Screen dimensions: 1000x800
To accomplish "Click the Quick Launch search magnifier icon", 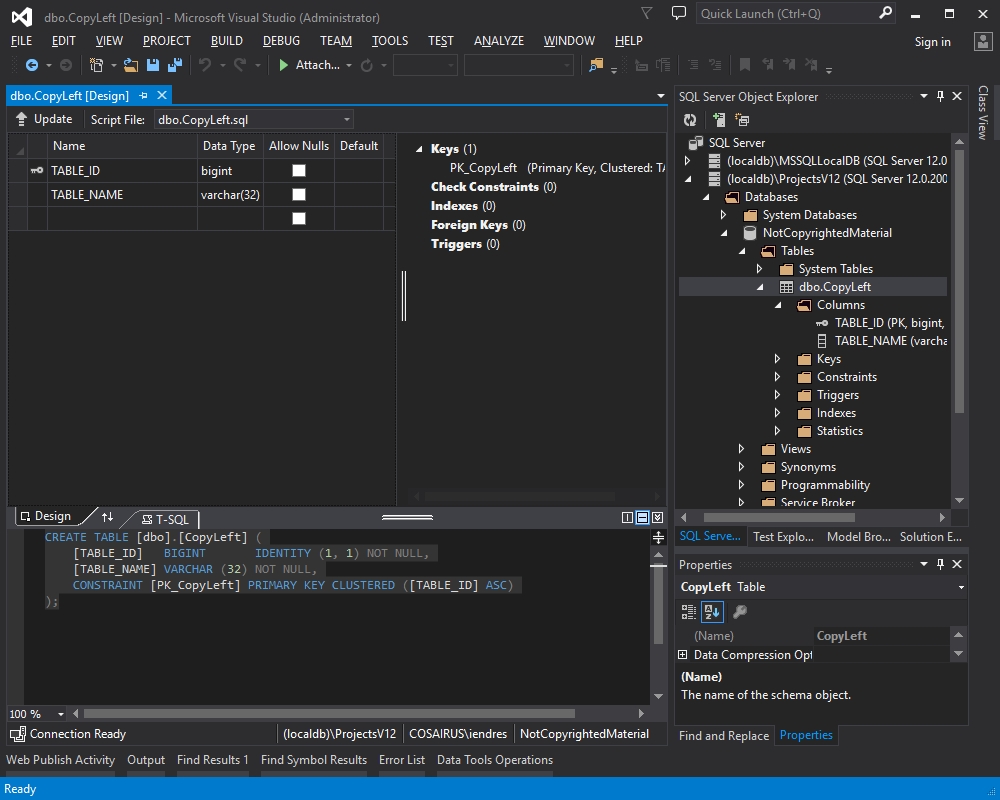I will coord(885,13).
